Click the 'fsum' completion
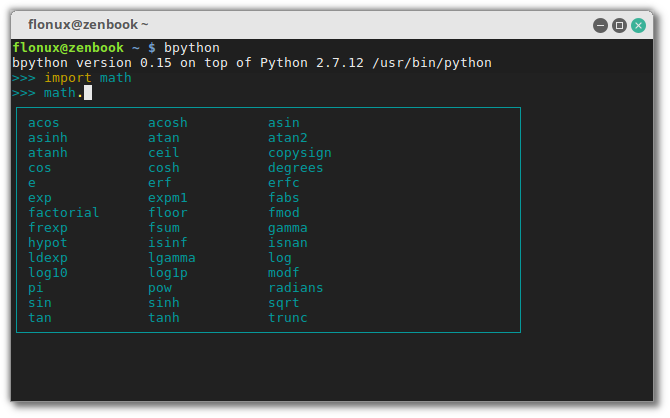 (x=164, y=227)
